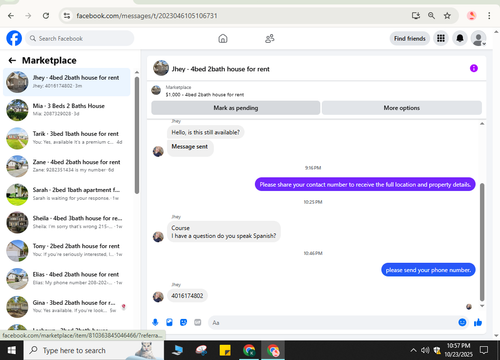Open the emoji picker in composer
Viewport: 500px width, 360px height.
click(462, 322)
